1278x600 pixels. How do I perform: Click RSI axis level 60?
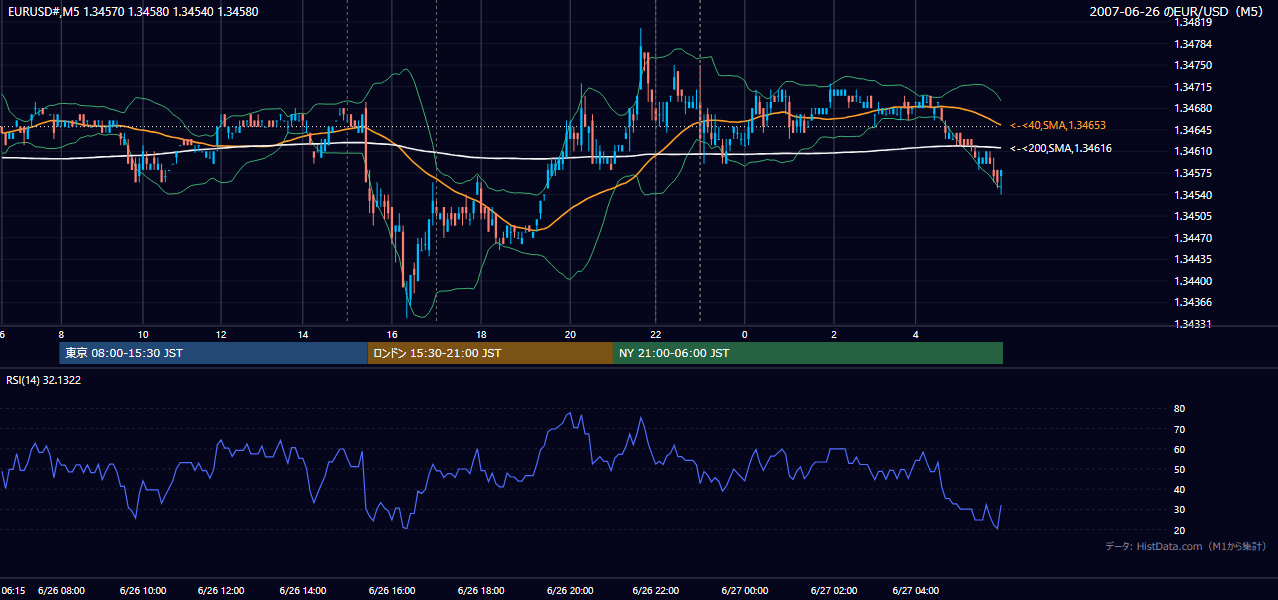tap(1180, 449)
